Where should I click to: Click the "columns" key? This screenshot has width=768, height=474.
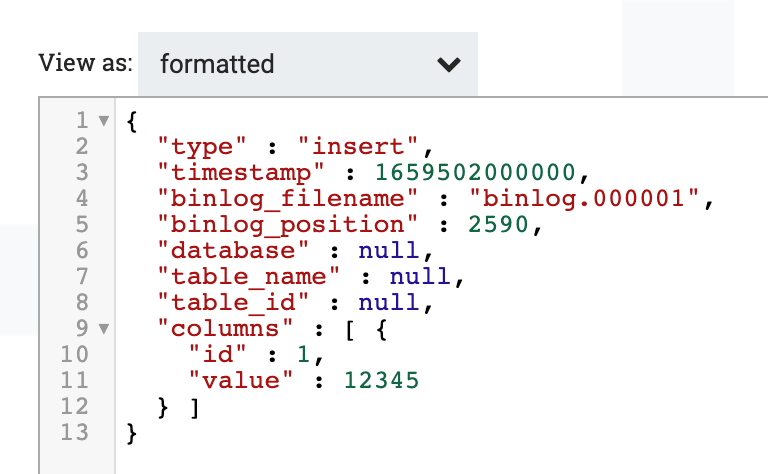click(x=225, y=328)
